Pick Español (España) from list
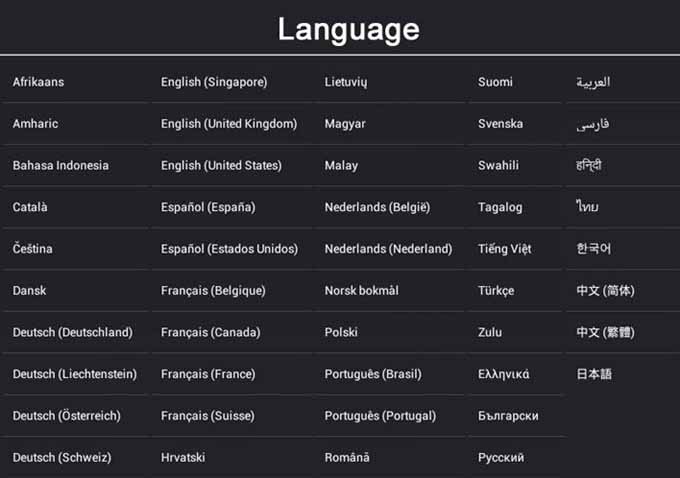This screenshot has width=680, height=478. 208,207
